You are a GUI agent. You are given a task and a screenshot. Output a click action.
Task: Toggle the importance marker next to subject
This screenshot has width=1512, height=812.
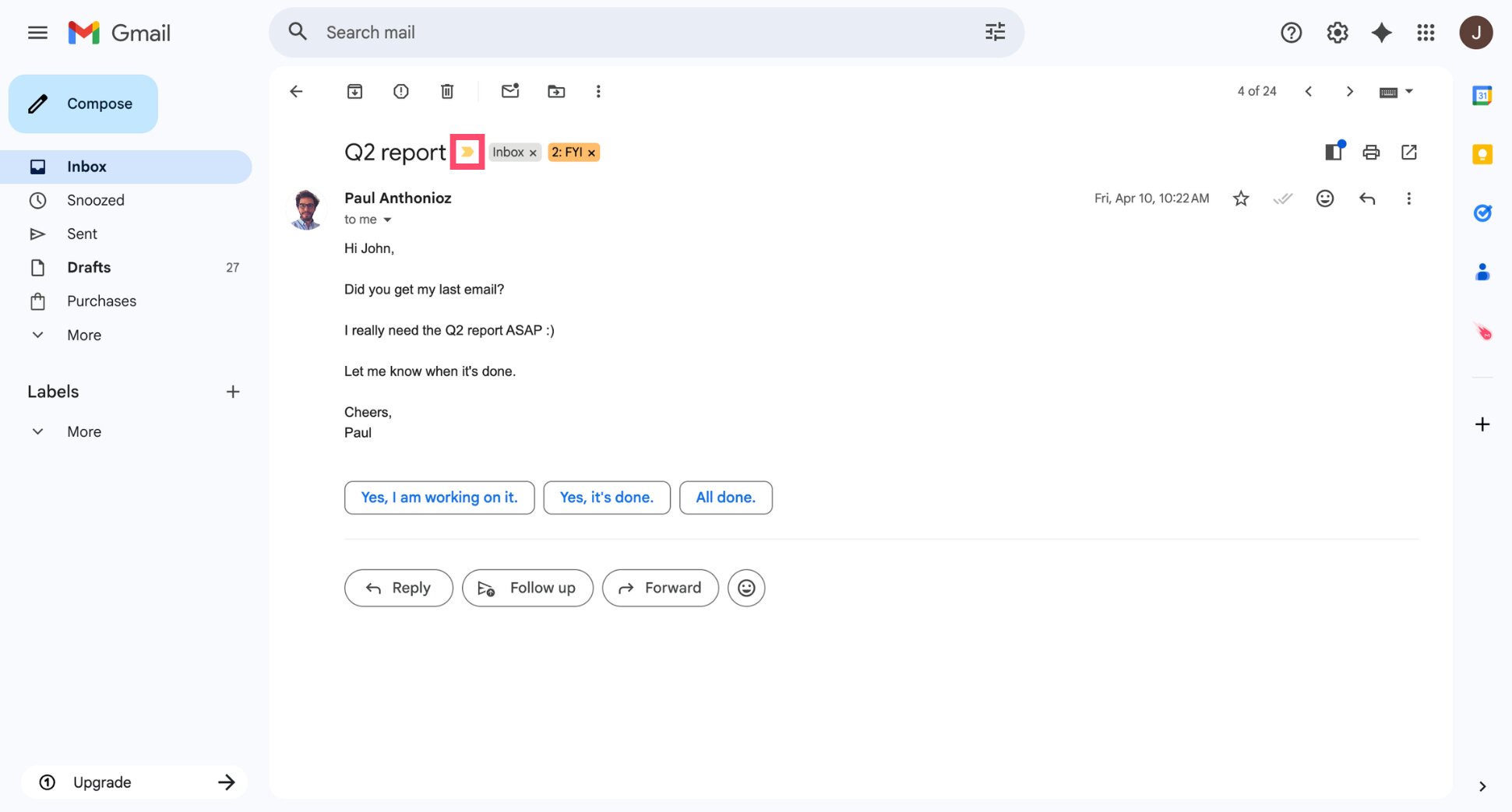(467, 152)
